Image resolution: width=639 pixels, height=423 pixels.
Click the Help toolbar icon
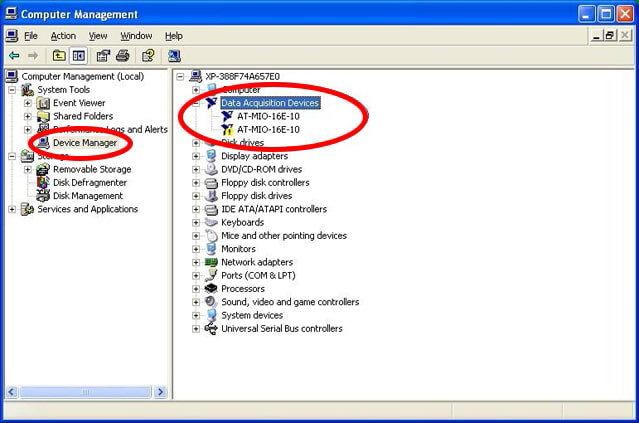point(148,55)
